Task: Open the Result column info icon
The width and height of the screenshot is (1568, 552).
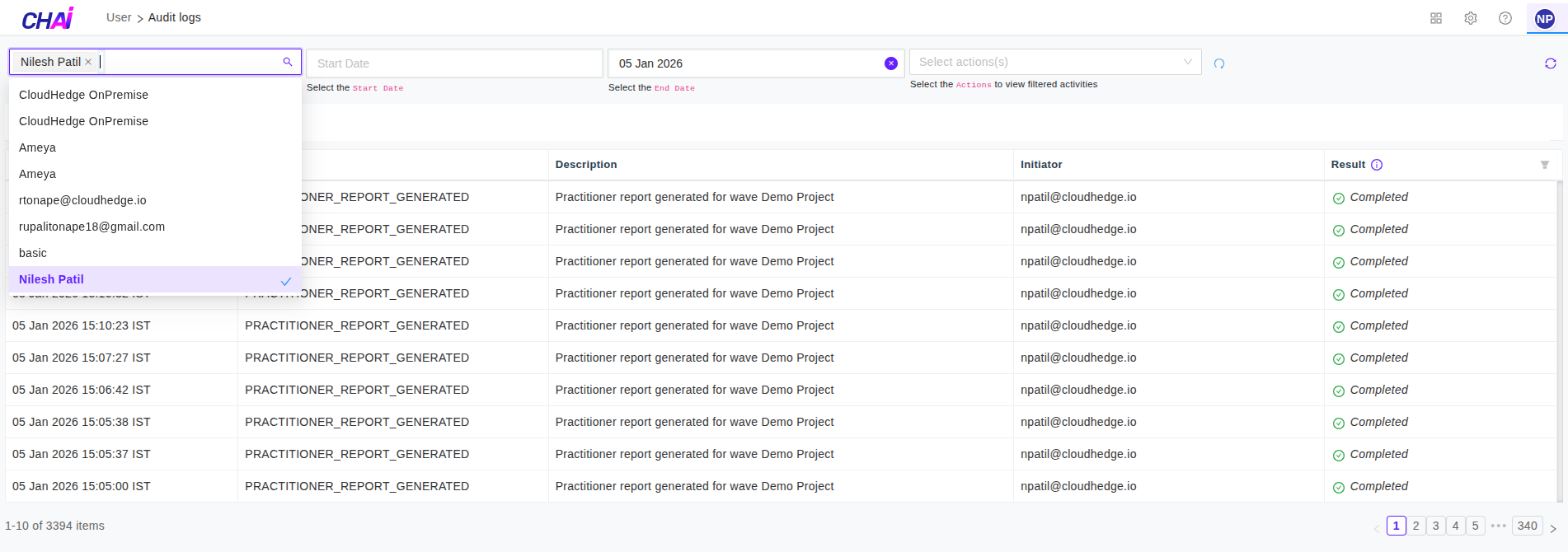Action: point(1377,165)
